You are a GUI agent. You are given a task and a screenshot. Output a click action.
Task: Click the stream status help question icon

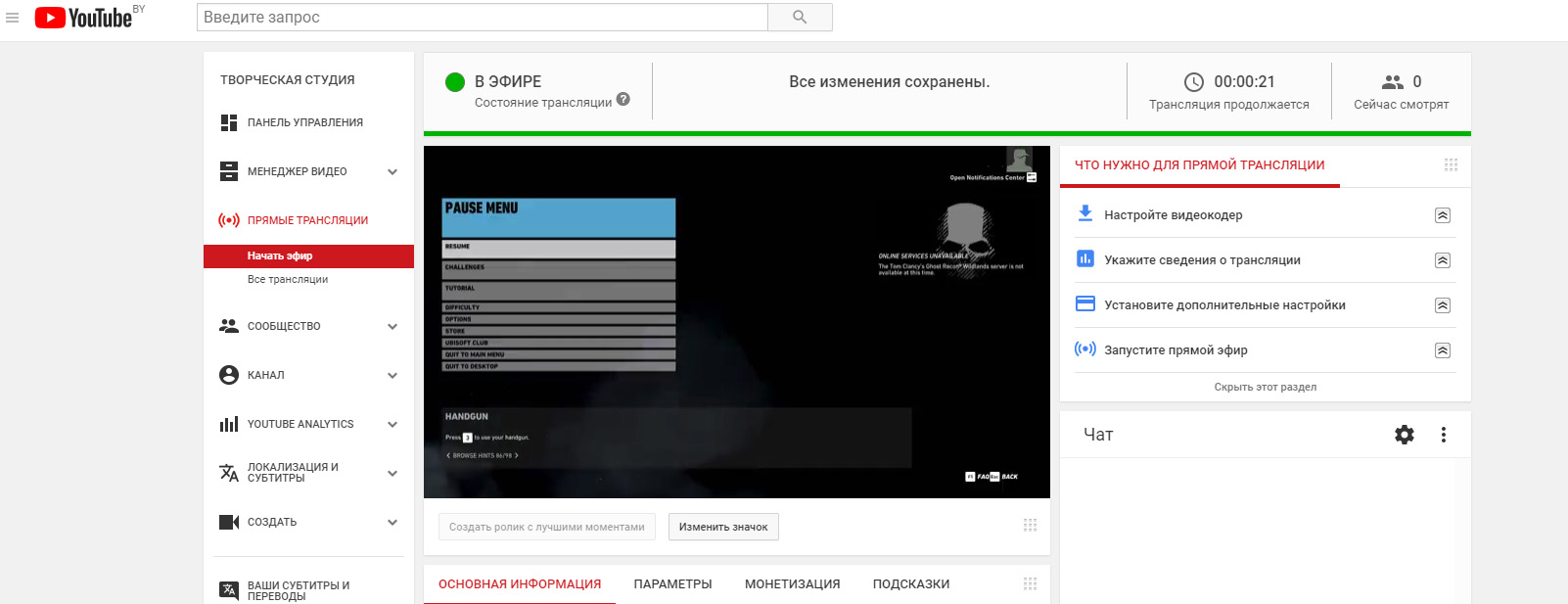coord(623,99)
